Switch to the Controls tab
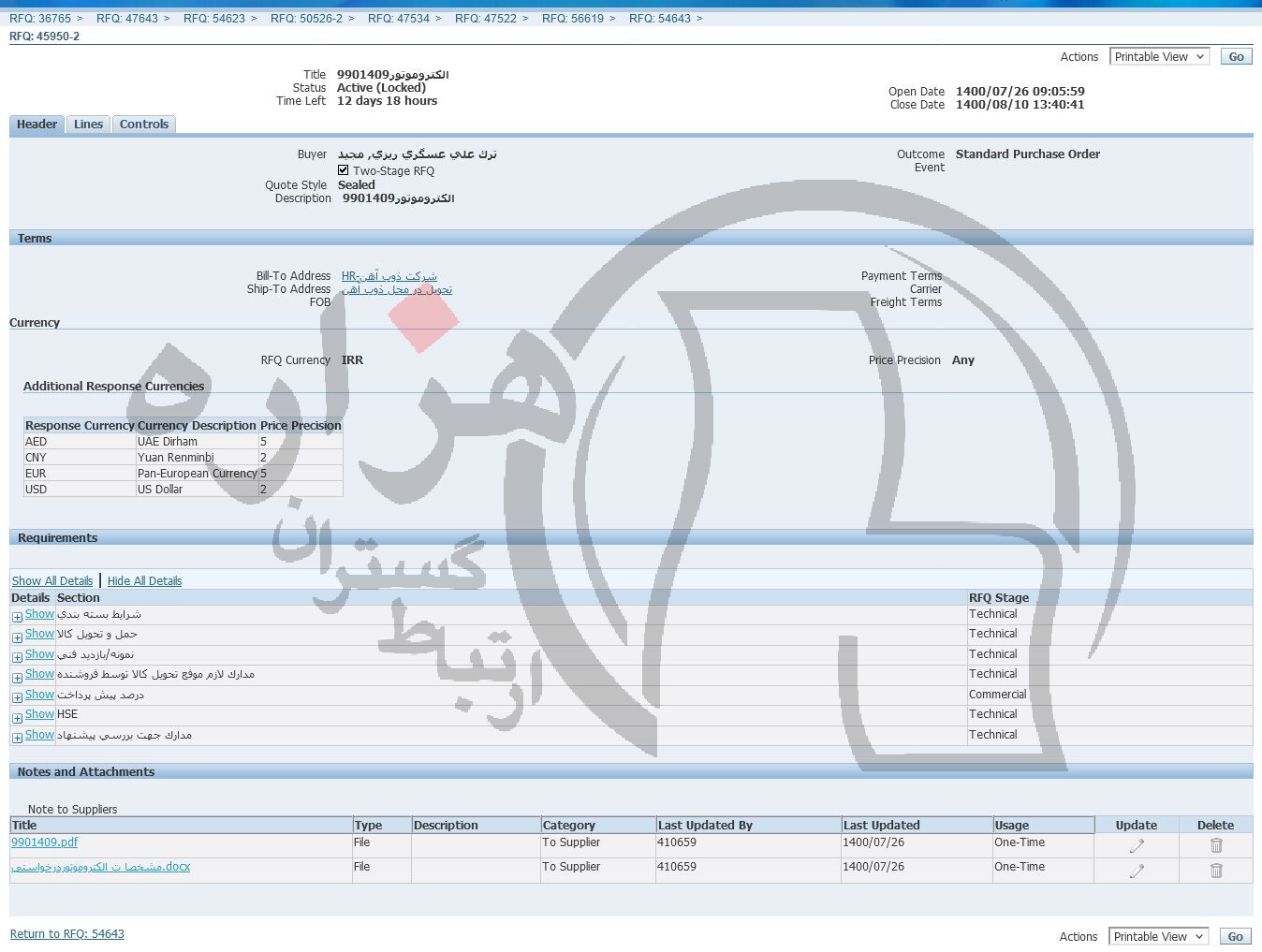Viewport: 1262px width, 952px height. coord(144,124)
